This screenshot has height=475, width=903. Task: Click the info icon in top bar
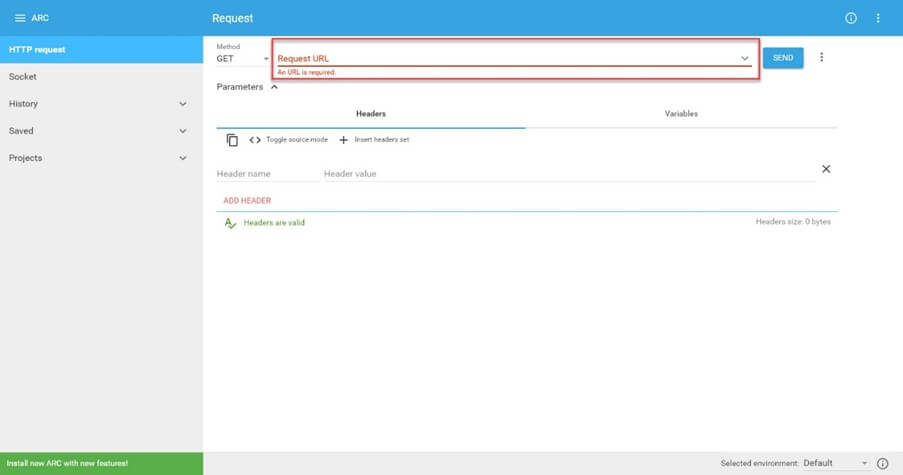851,18
